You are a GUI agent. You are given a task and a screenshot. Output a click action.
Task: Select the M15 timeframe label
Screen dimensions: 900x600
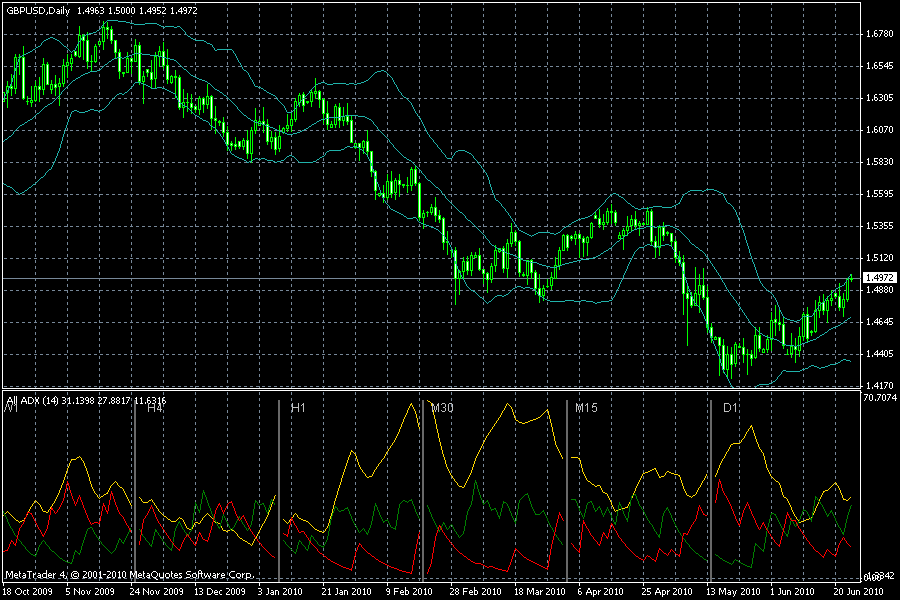coord(586,408)
